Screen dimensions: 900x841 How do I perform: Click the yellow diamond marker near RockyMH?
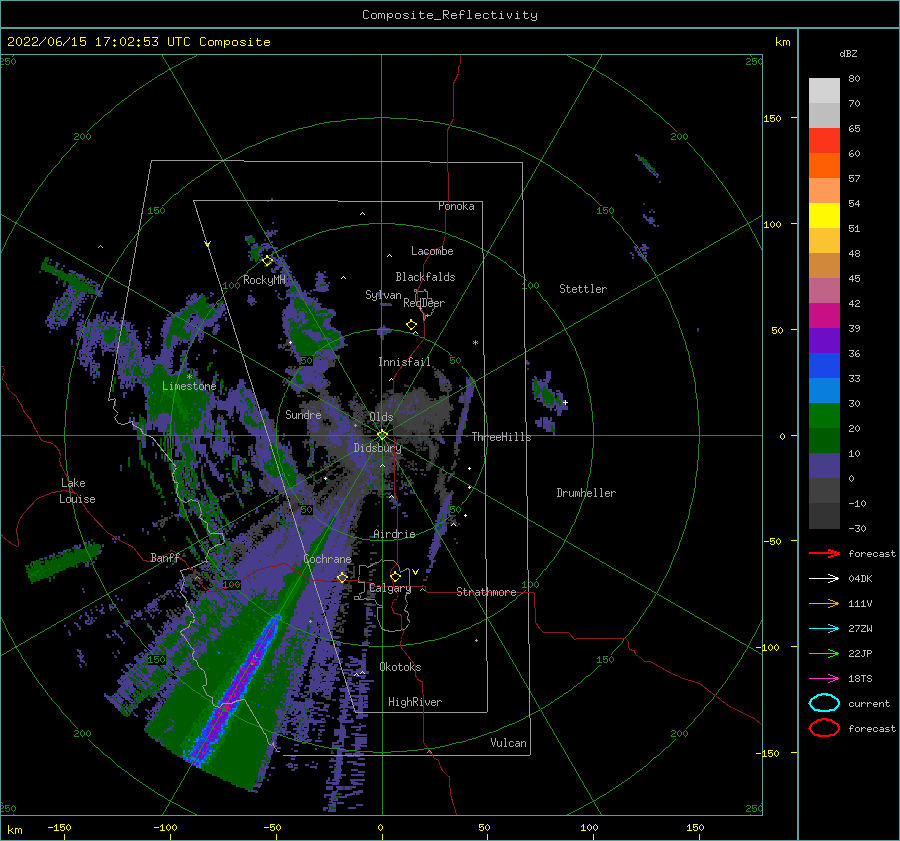click(x=267, y=261)
